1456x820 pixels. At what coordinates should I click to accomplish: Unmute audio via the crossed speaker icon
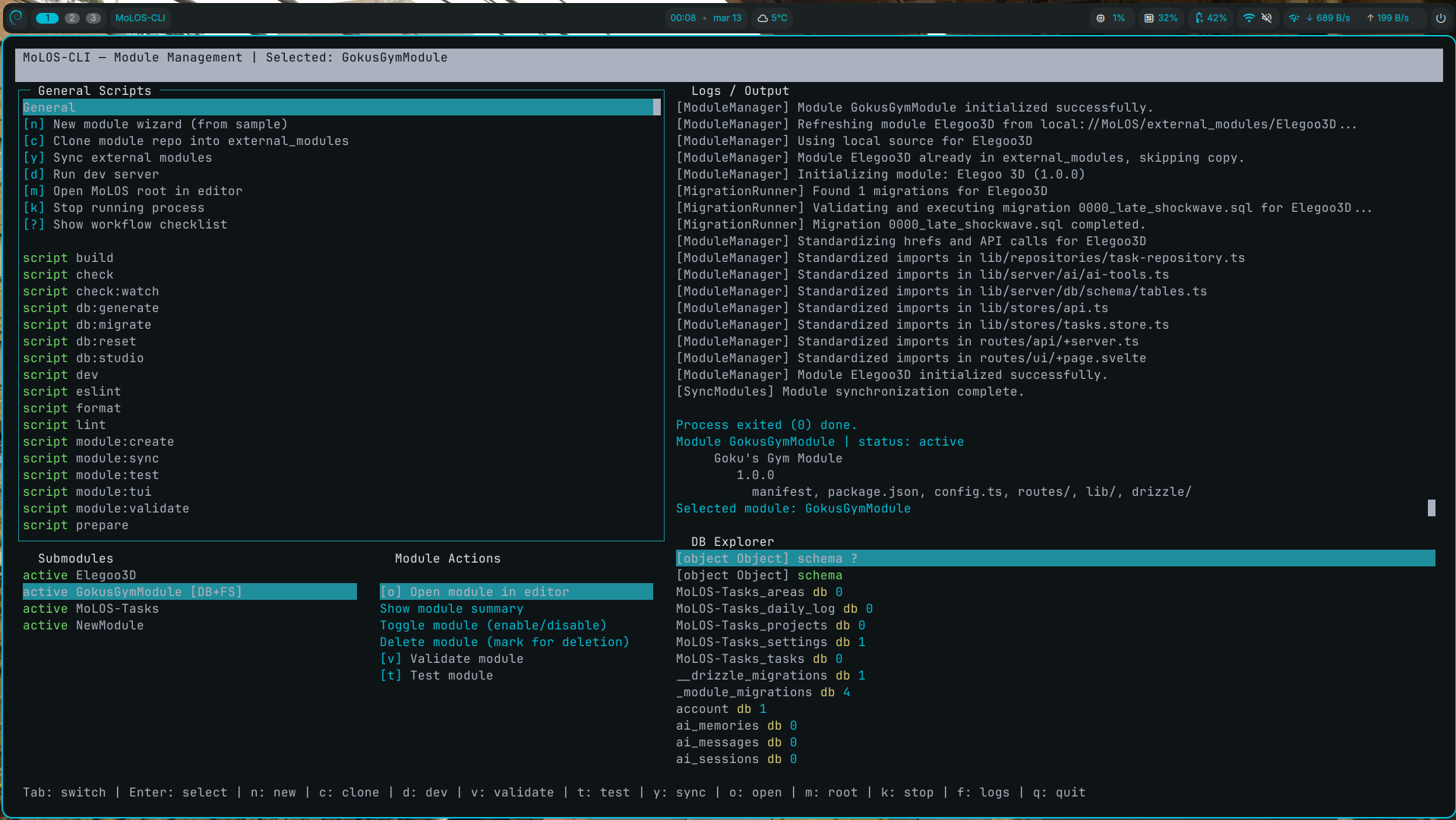click(1266, 18)
